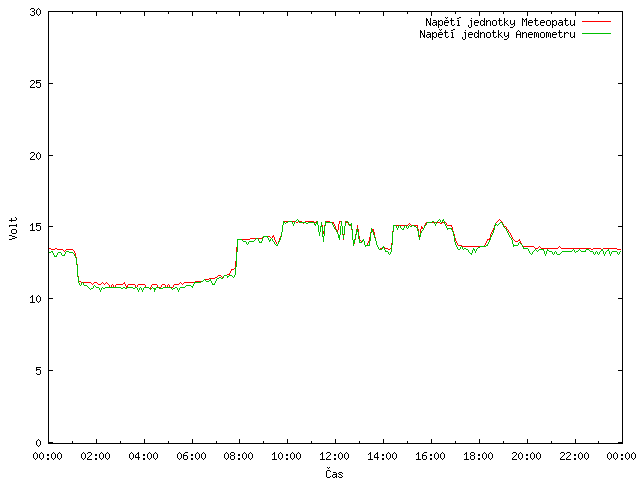The width and height of the screenshot is (640, 480).
Task: Click the 16:00 time tick label
Action: coord(431,456)
